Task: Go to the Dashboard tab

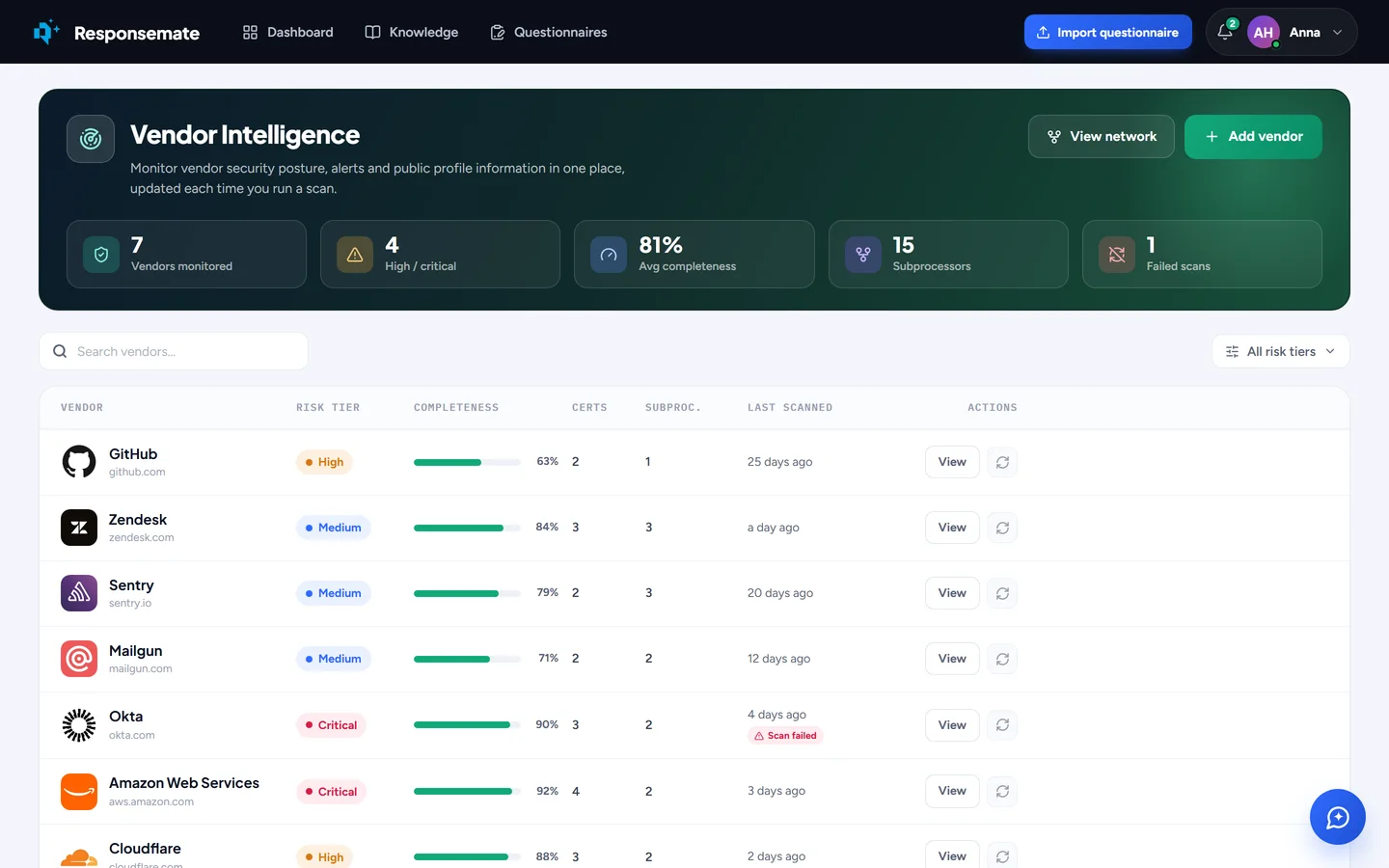Action: pyautogui.click(x=287, y=32)
